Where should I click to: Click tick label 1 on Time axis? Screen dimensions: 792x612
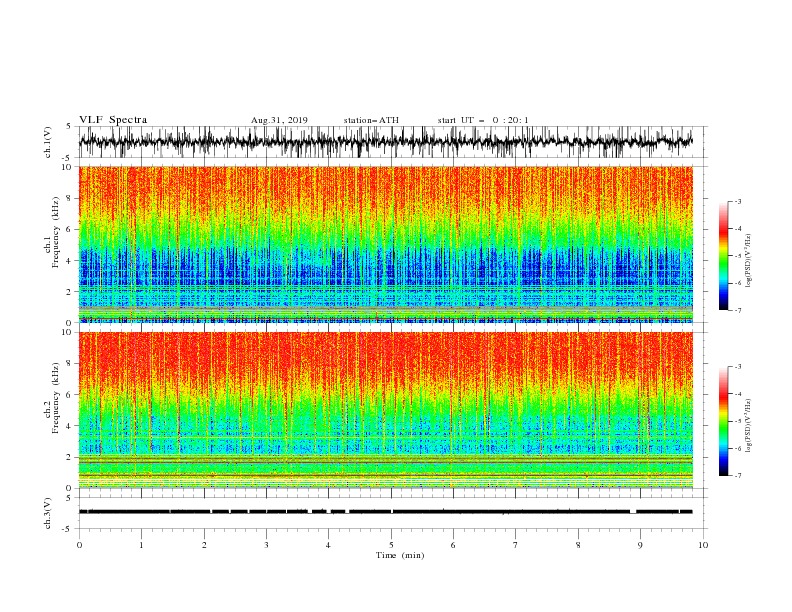click(x=141, y=545)
